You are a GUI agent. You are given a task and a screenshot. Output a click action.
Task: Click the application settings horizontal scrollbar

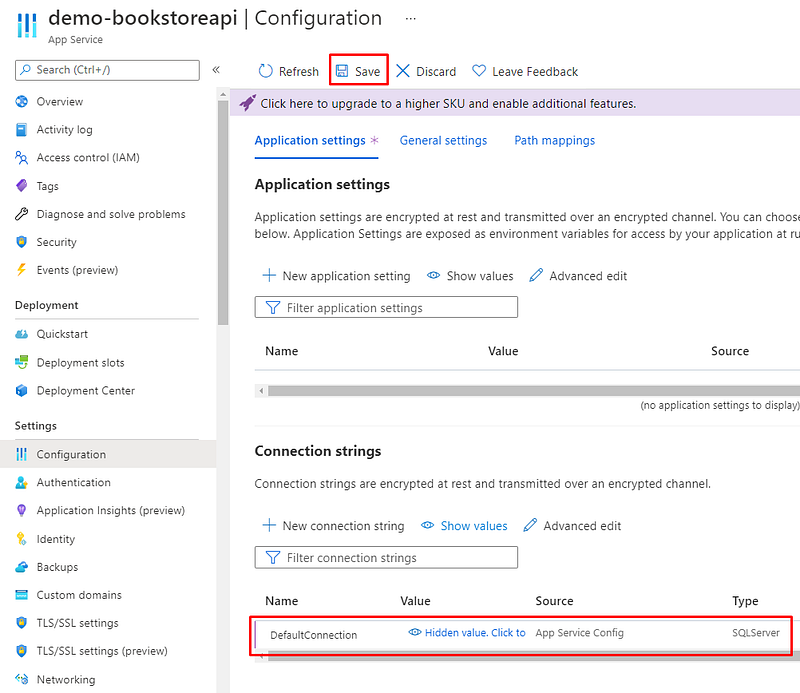[x=532, y=391]
